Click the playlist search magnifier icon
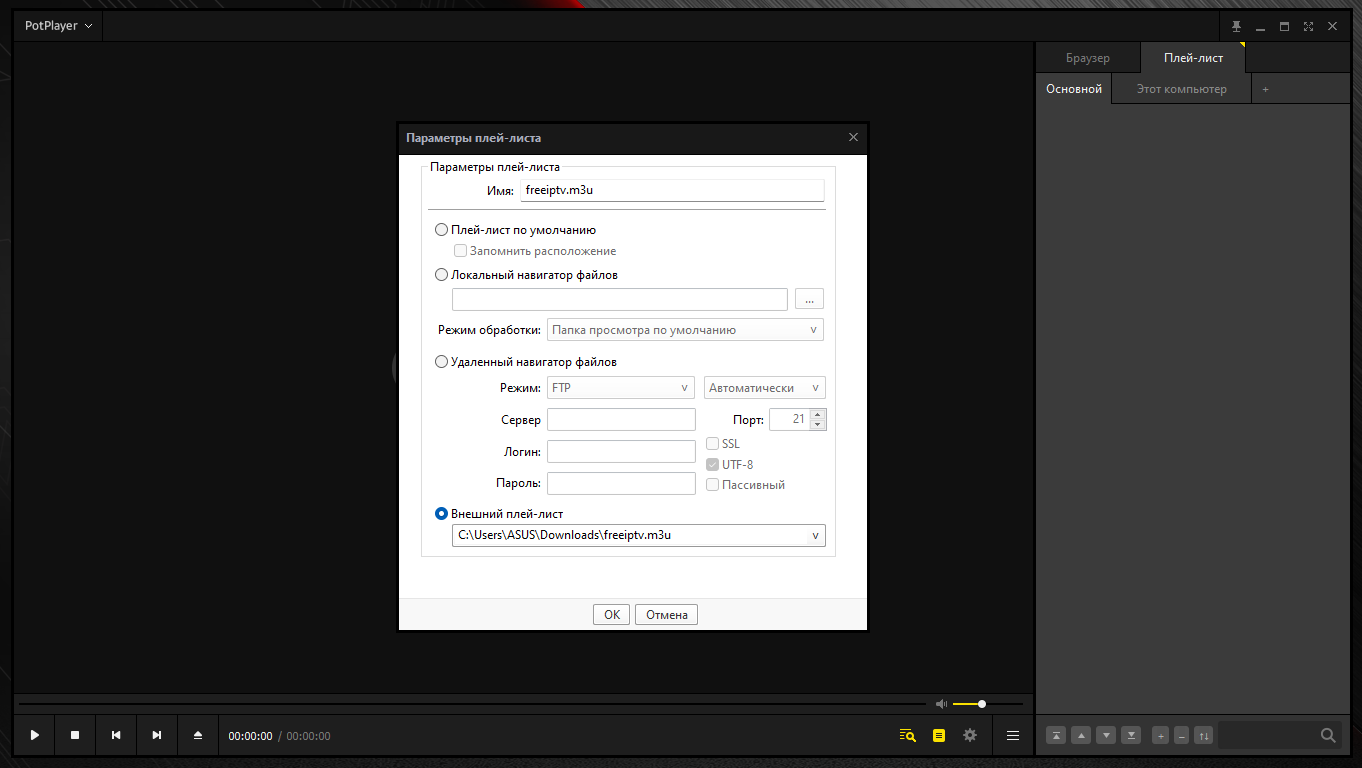The height and width of the screenshot is (768, 1362). pyautogui.click(x=1328, y=735)
